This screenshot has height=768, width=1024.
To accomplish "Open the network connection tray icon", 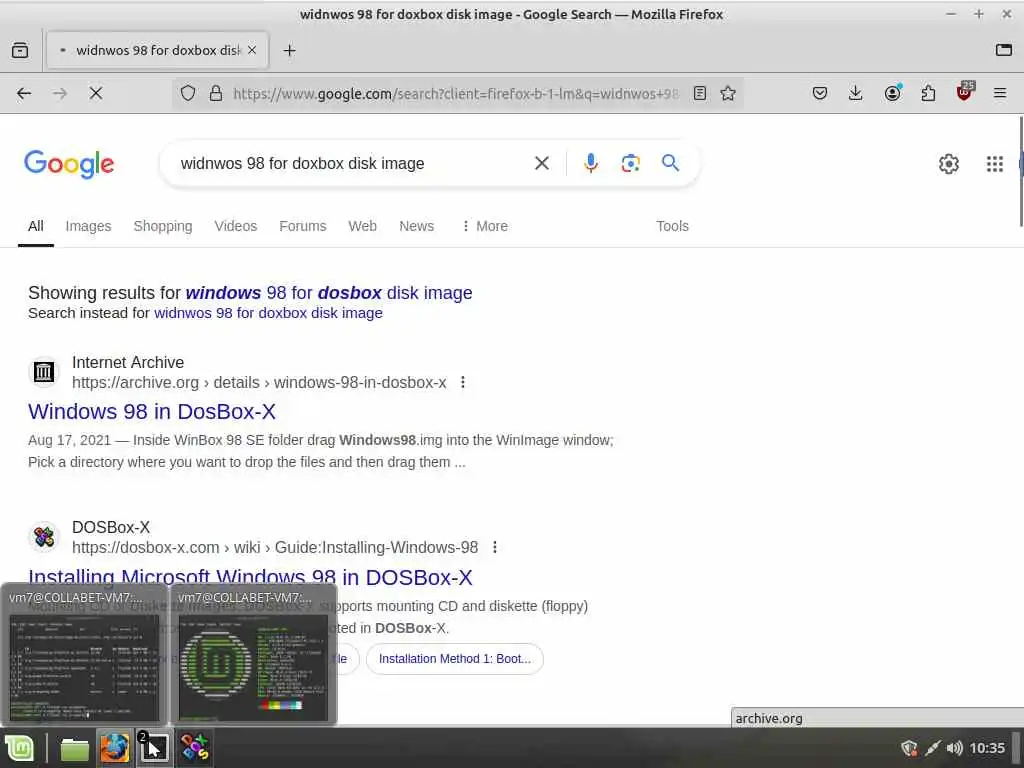I will [x=933, y=748].
